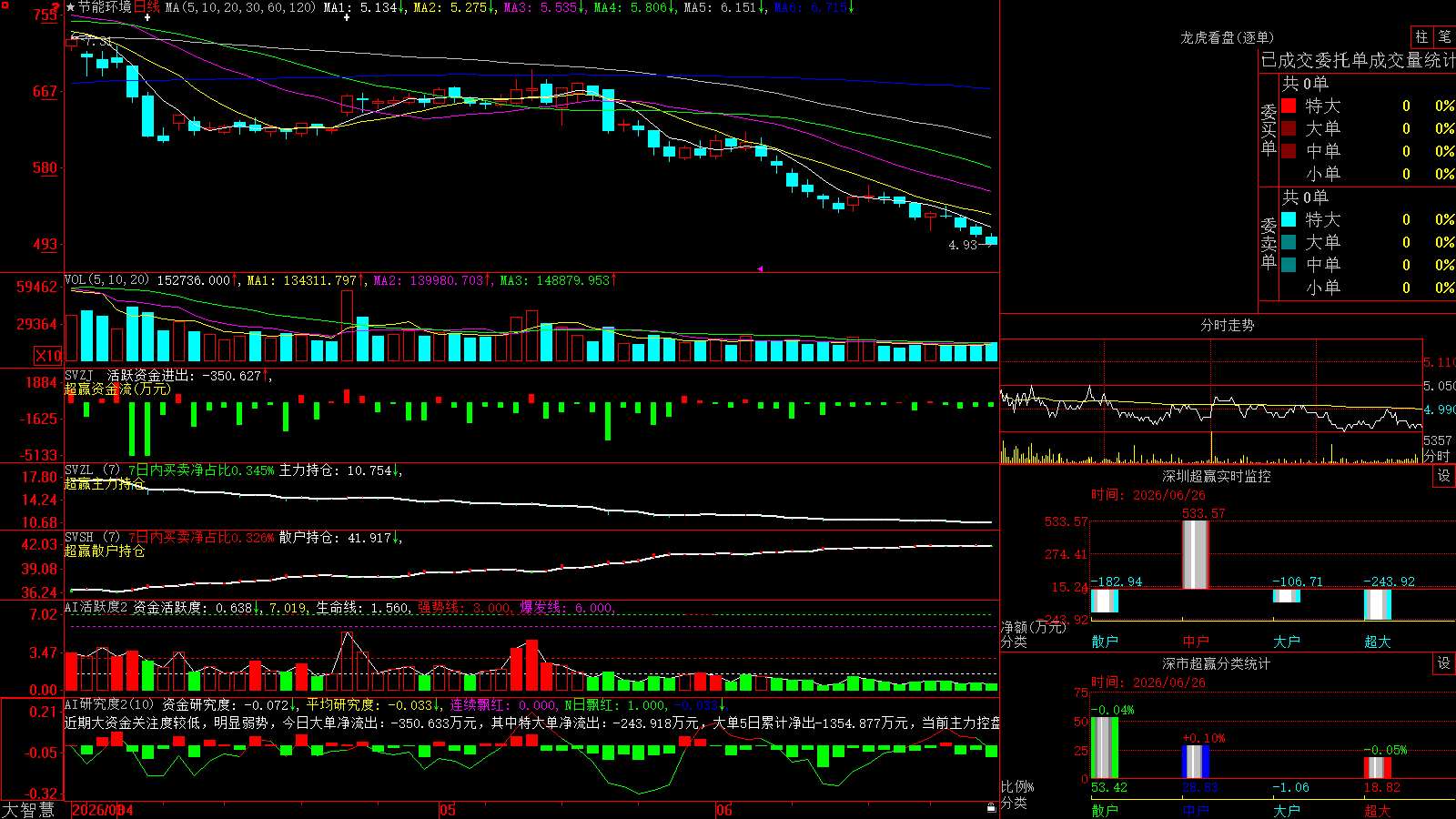Click the 4.93 low price label on the candlestick chart

(x=962, y=245)
